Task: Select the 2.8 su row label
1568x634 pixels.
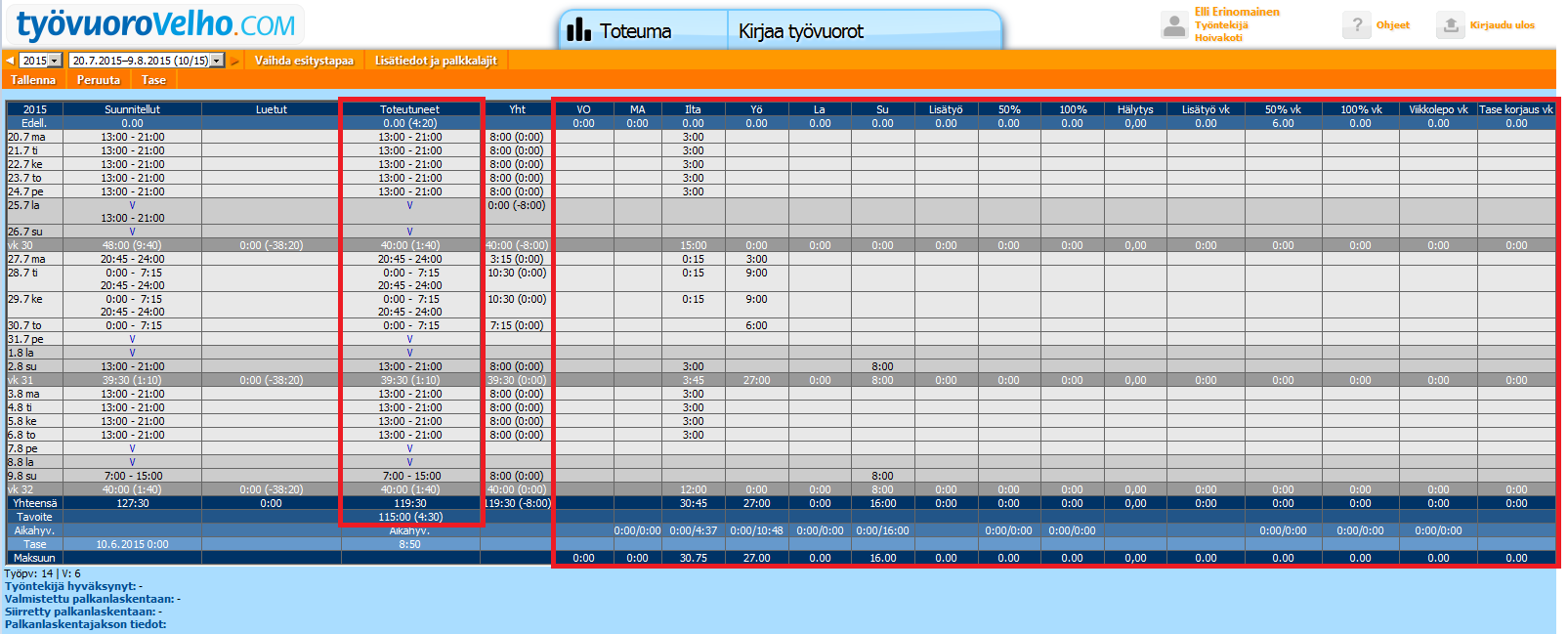Action: click(x=22, y=366)
